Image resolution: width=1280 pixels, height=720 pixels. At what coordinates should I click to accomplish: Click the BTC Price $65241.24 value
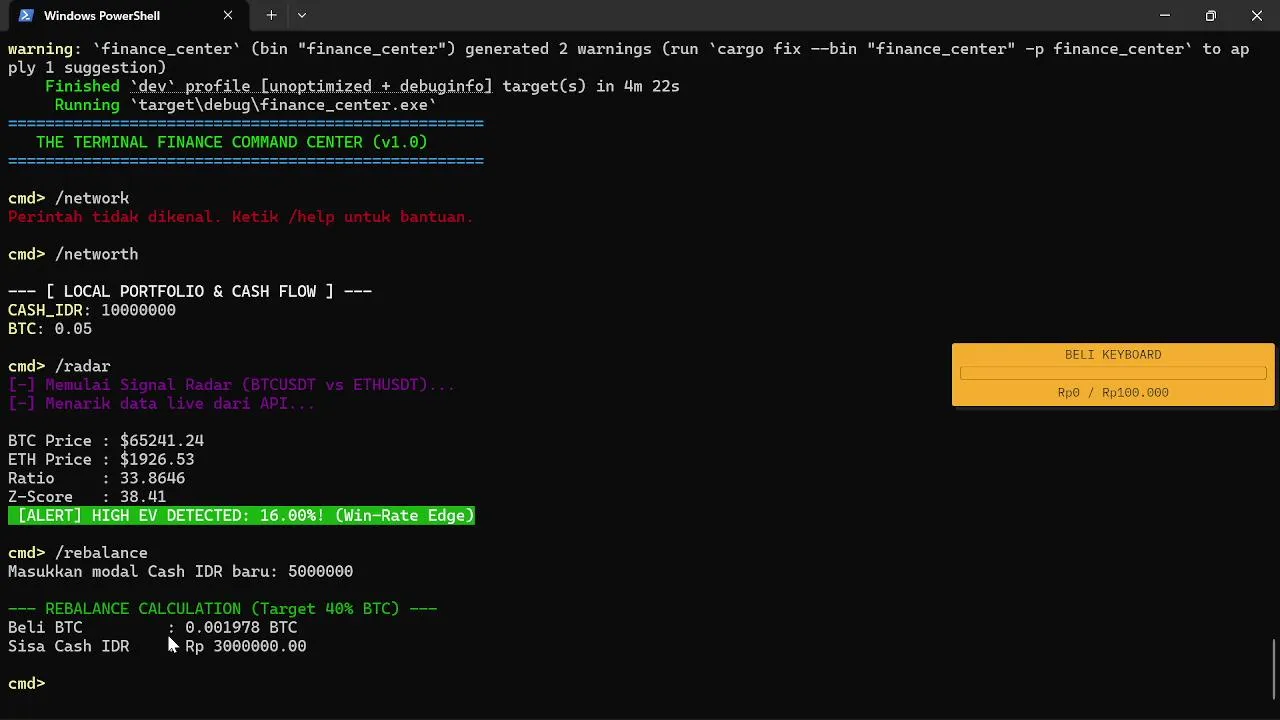(162, 441)
